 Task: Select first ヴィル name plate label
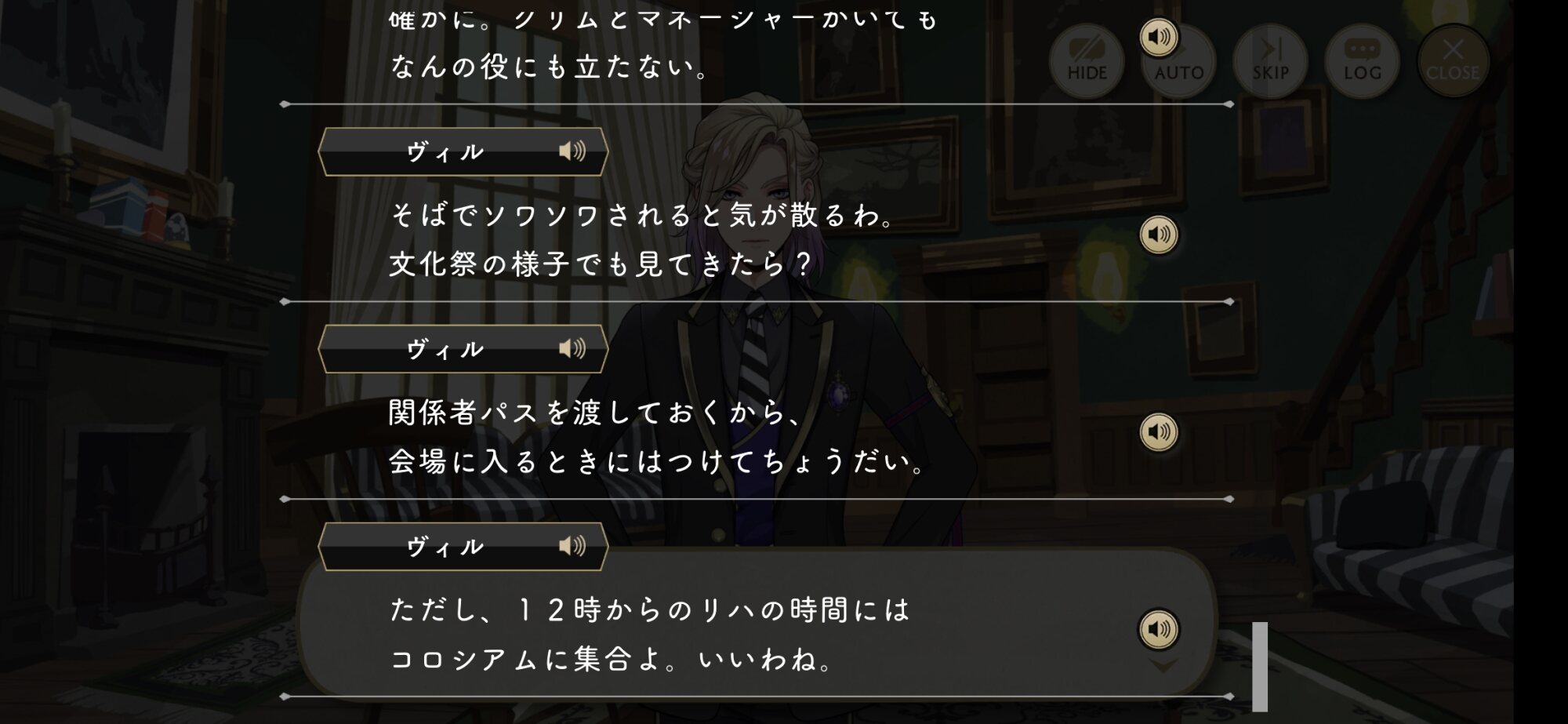tap(445, 151)
